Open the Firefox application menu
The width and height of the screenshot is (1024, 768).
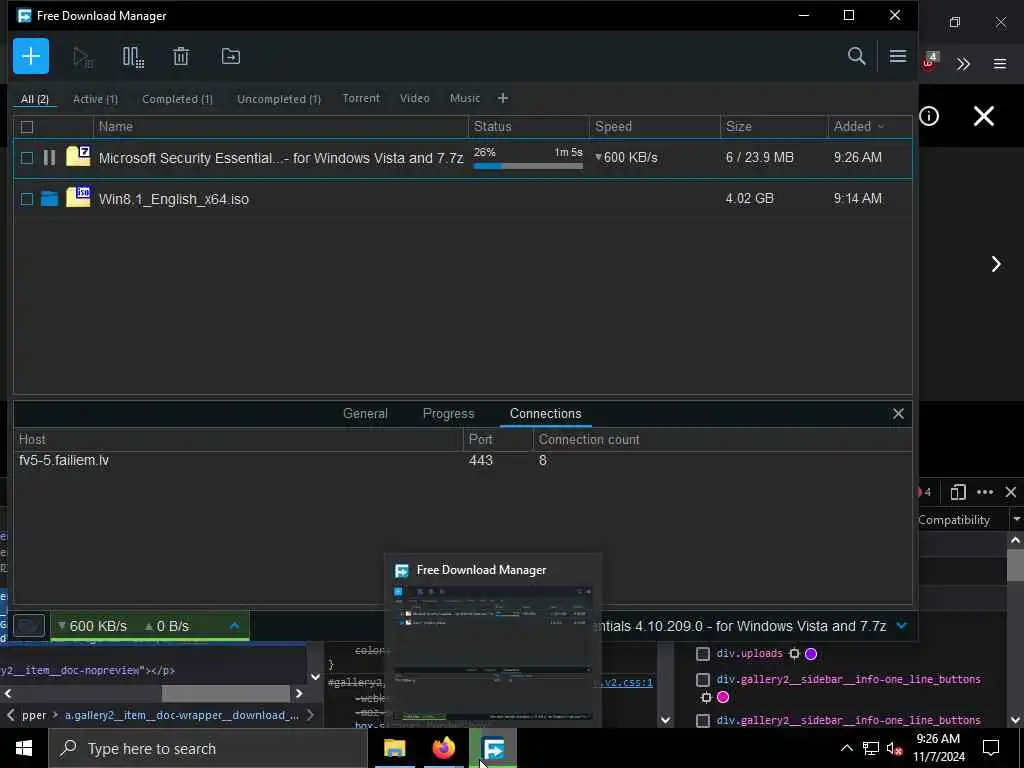[1000, 64]
